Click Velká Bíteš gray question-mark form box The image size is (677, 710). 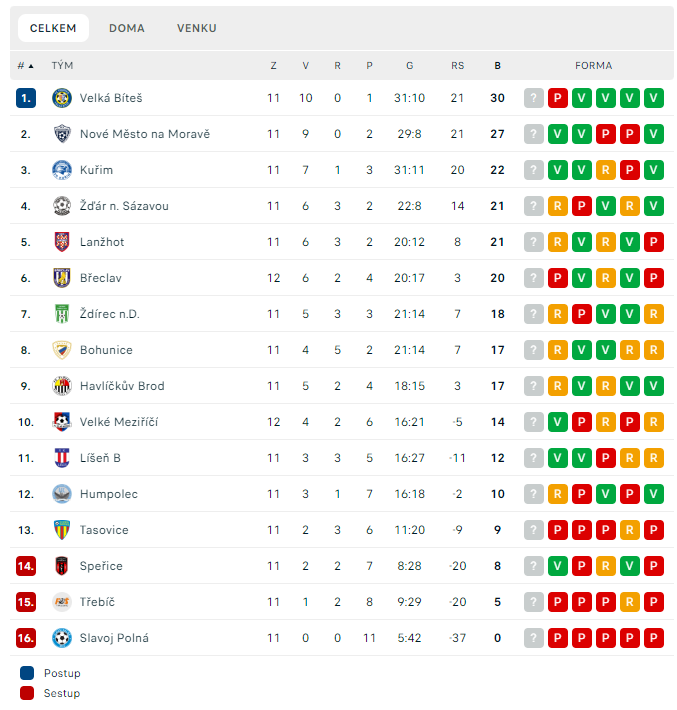click(534, 98)
